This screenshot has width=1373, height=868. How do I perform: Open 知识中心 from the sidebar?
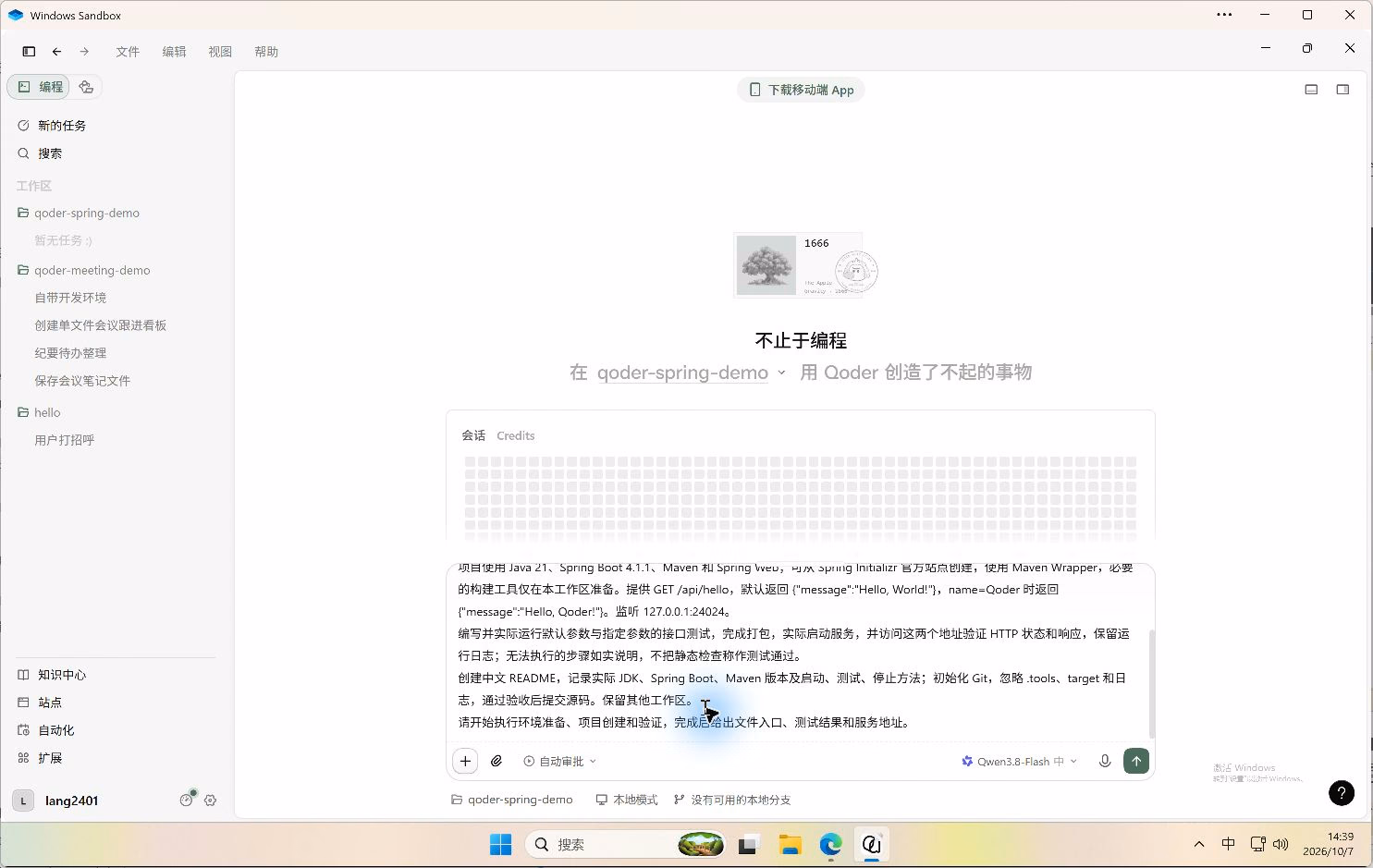tap(62, 675)
